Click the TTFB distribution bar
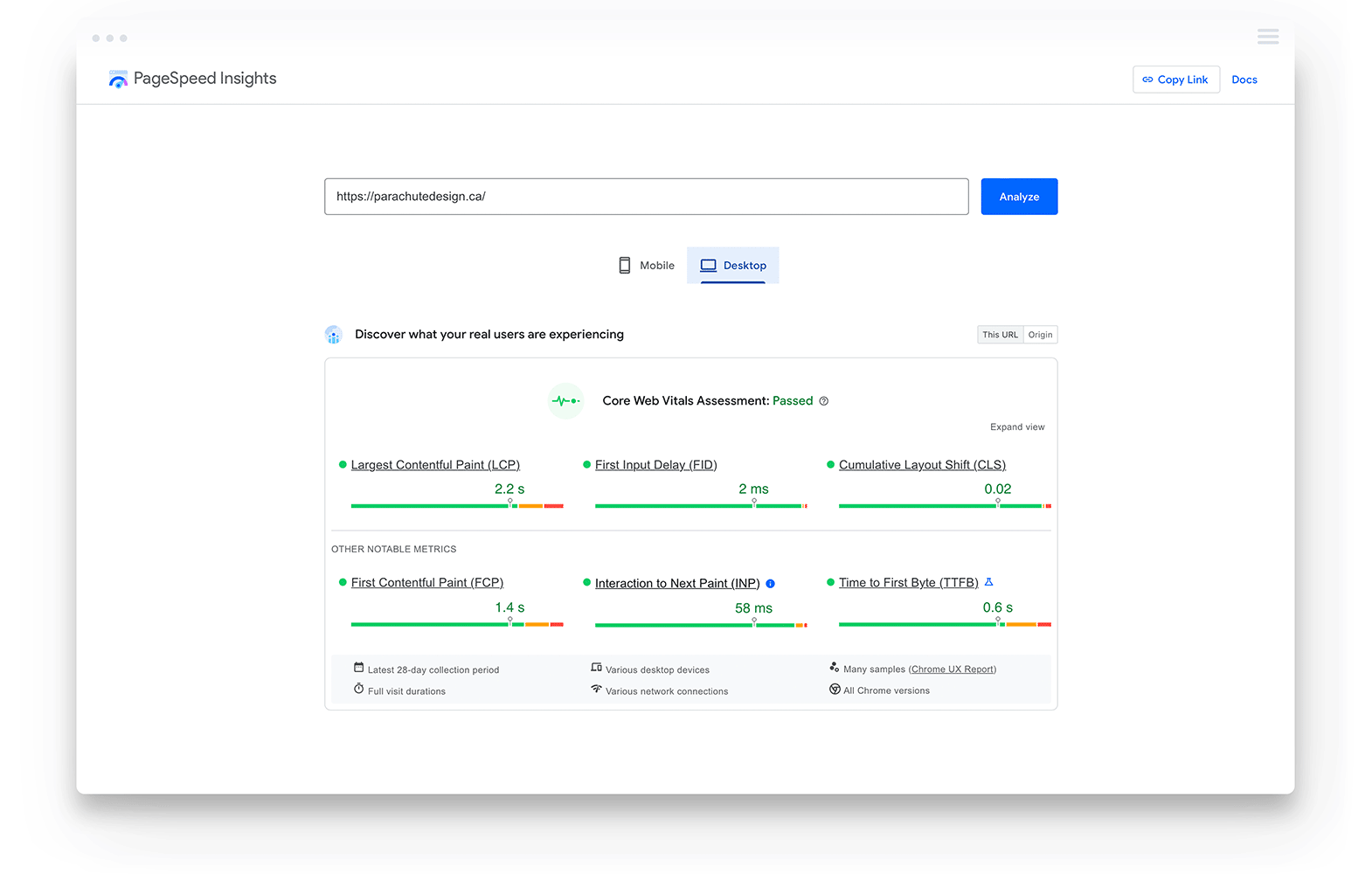The width and height of the screenshot is (1372, 874). pyautogui.click(x=945, y=625)
